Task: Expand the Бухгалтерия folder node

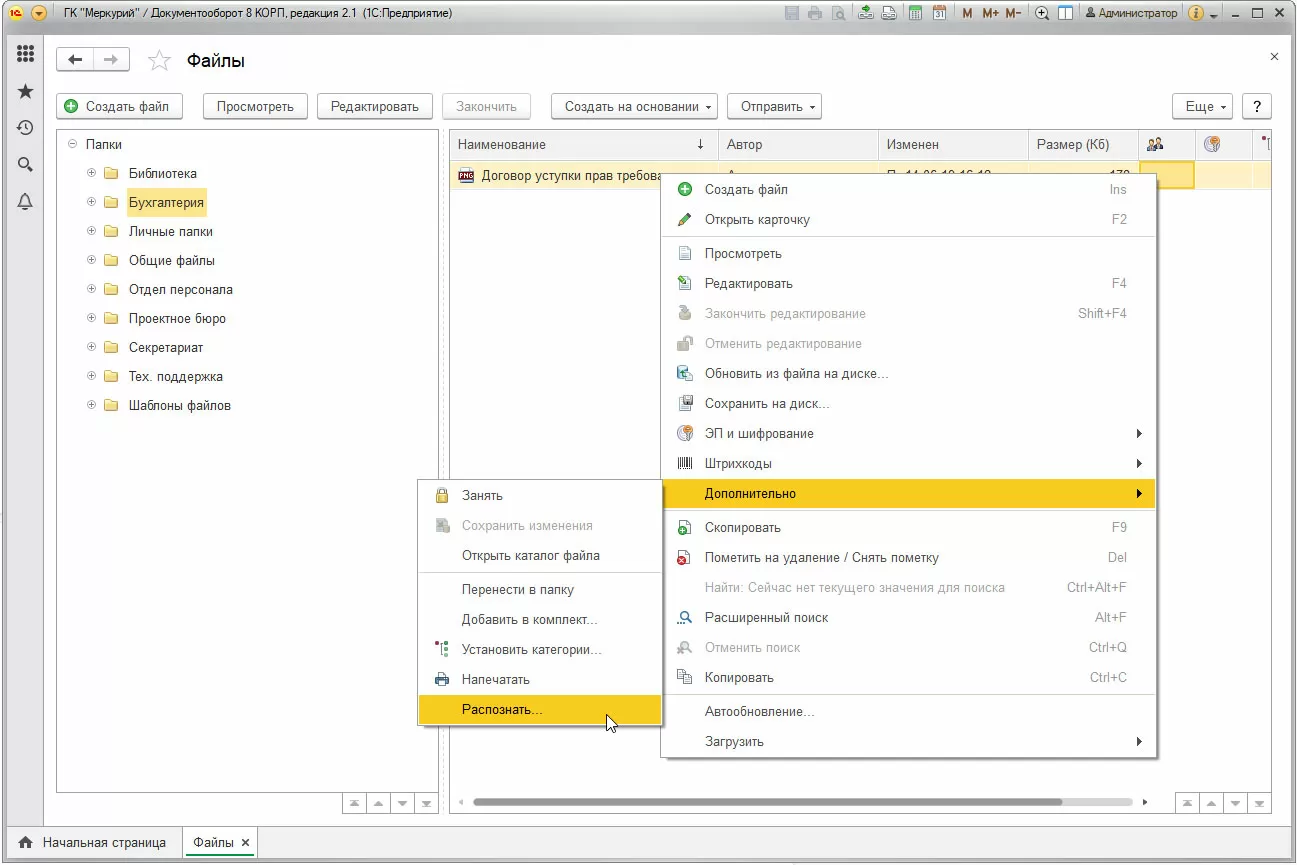Action: coord(92,202)
